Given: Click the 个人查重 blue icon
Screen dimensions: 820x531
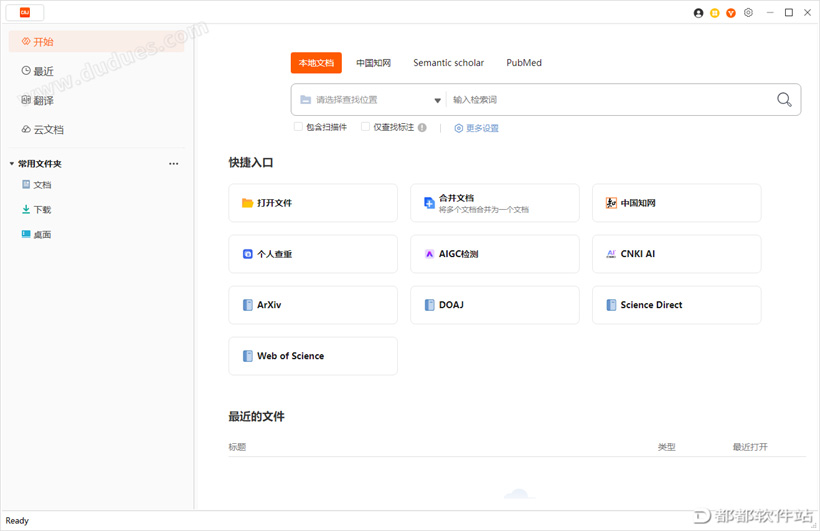Looking at the screenshot, I should [248, 254].
